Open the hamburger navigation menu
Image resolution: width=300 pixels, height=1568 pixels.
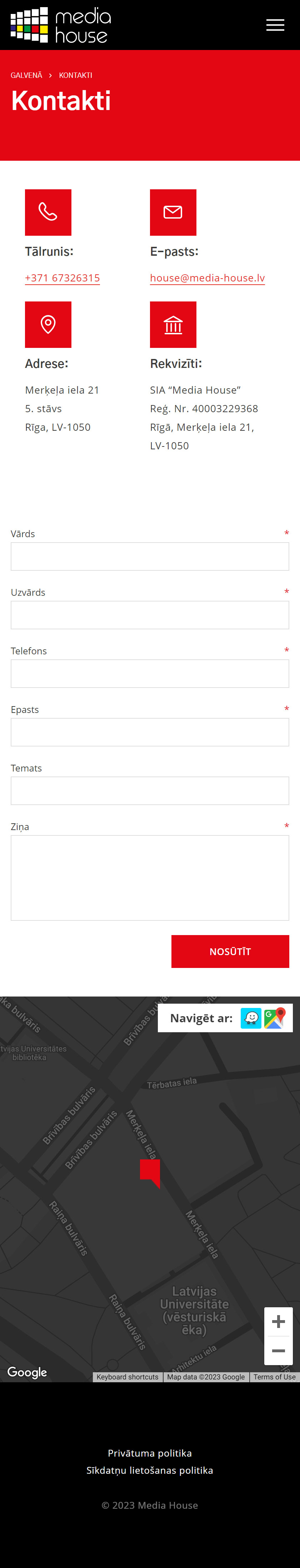coord(275,25)
